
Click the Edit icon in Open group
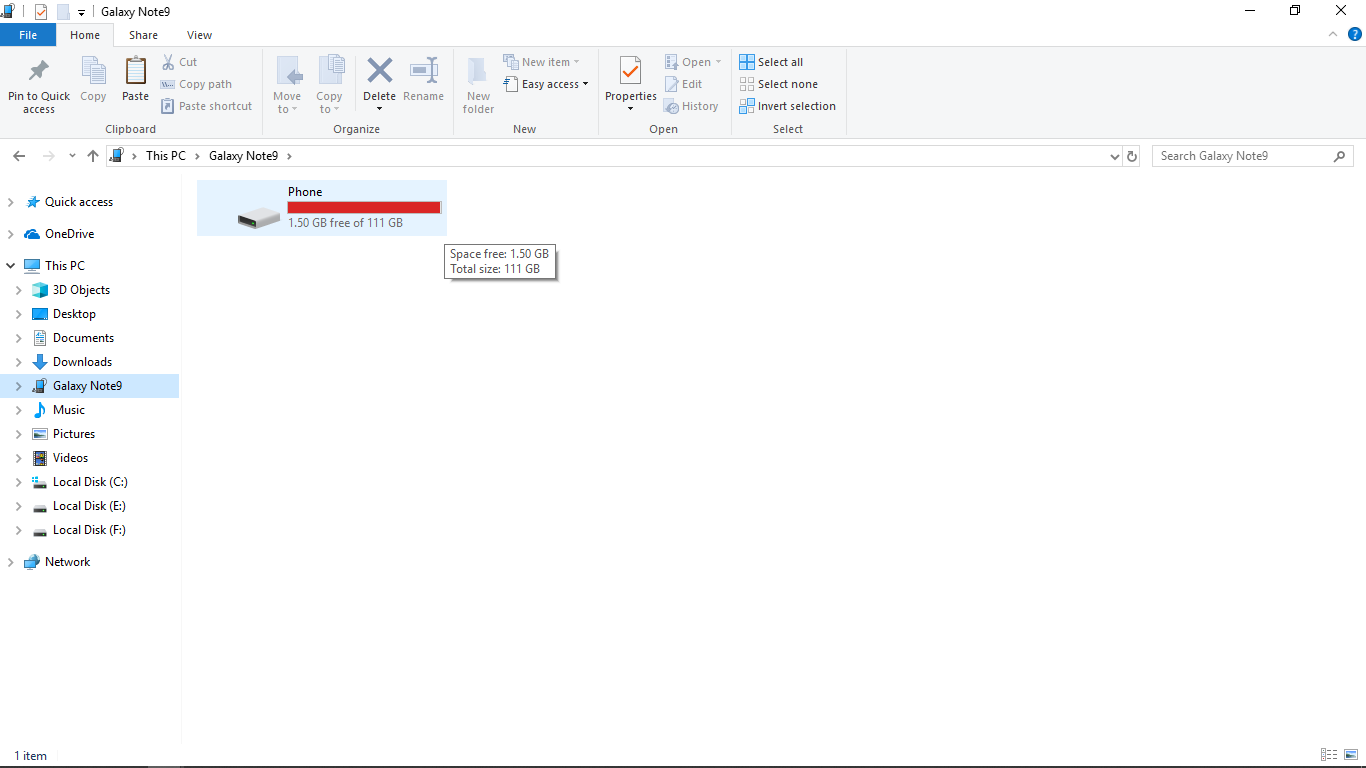click(x=672, y=84)
